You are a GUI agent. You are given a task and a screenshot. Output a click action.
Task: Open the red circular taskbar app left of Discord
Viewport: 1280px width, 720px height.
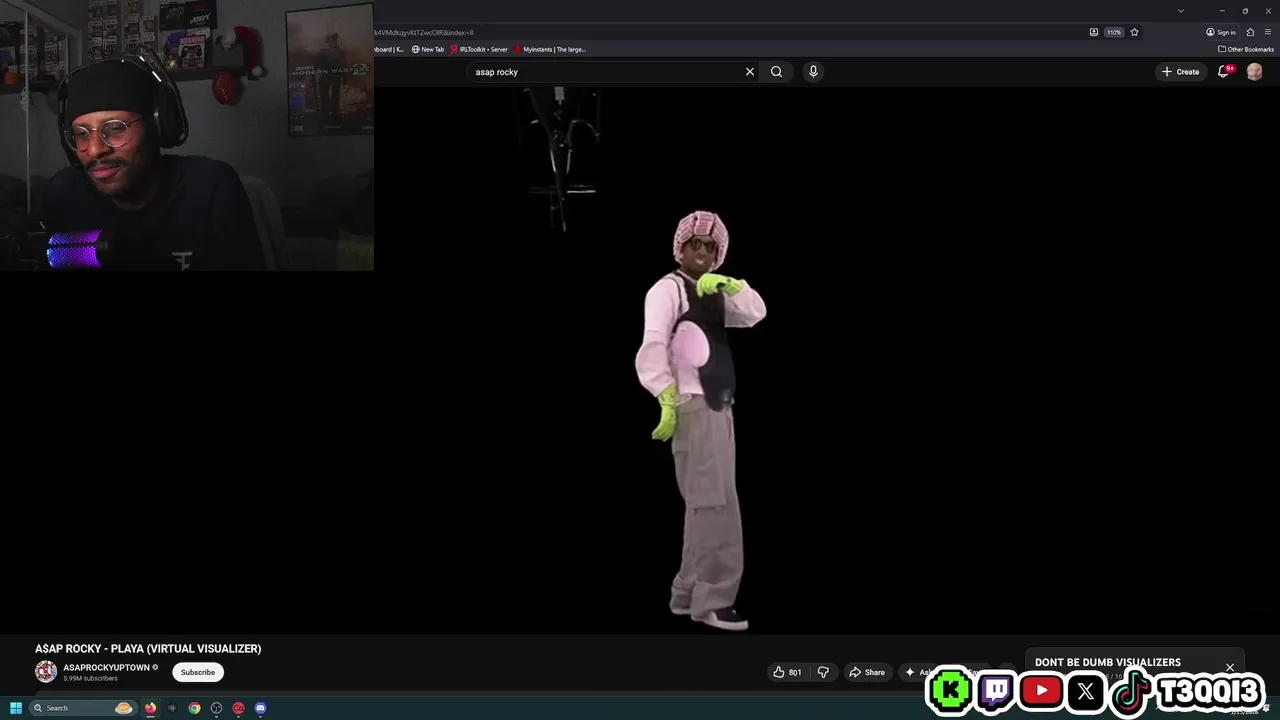[238, 708]
